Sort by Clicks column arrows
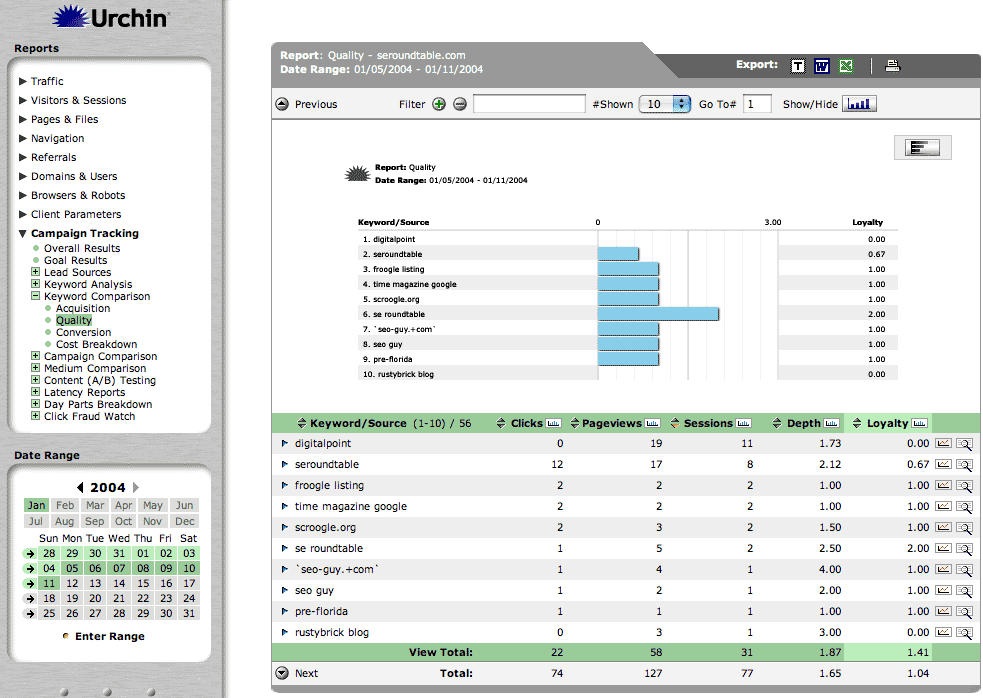The height and width of the screenshot is (698, 983). (501, 423)
